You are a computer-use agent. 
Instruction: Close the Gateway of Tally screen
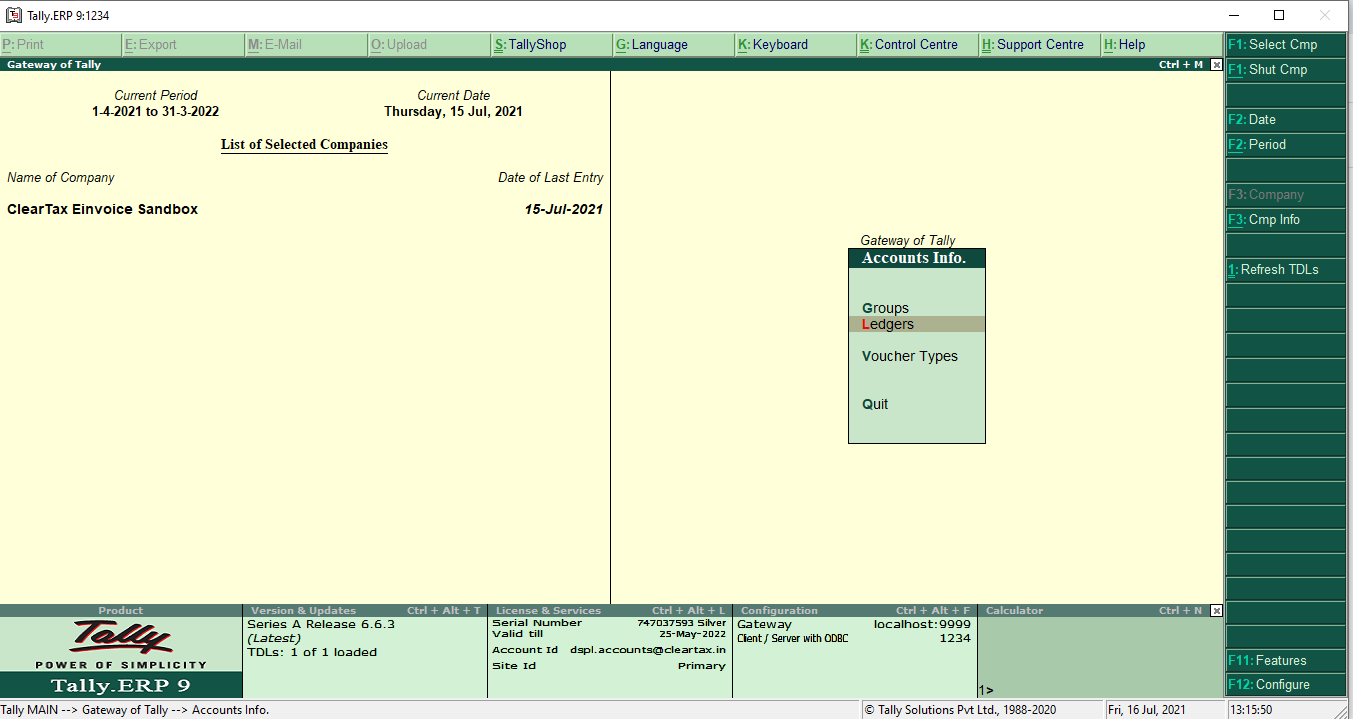[1215, 64]
